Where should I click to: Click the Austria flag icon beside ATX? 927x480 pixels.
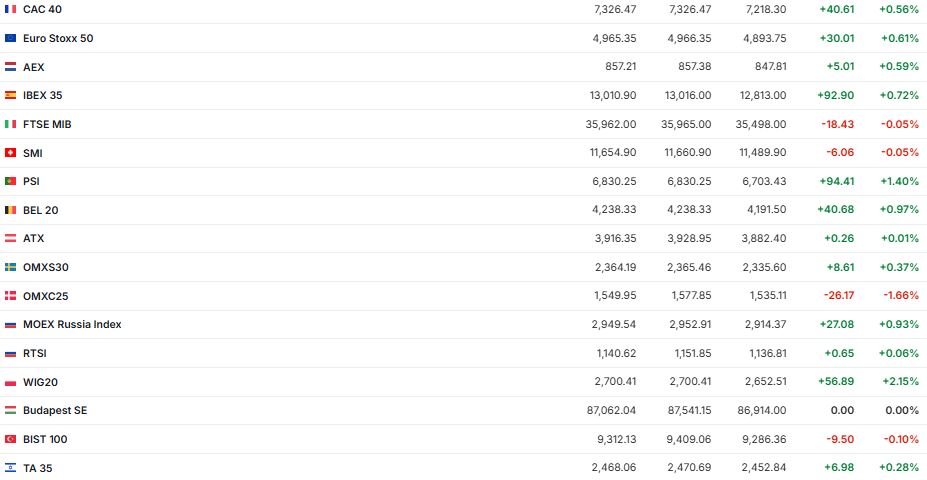pyautogui.click(x=11, y=238)
